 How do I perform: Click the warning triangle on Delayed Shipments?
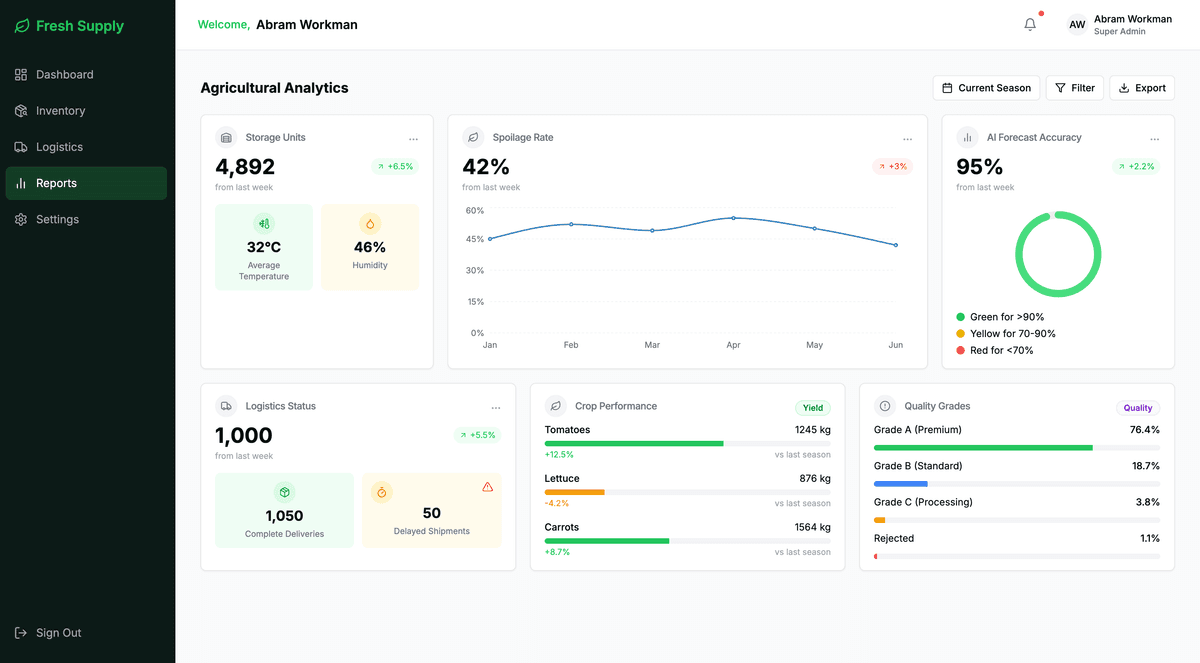[487, 486]
